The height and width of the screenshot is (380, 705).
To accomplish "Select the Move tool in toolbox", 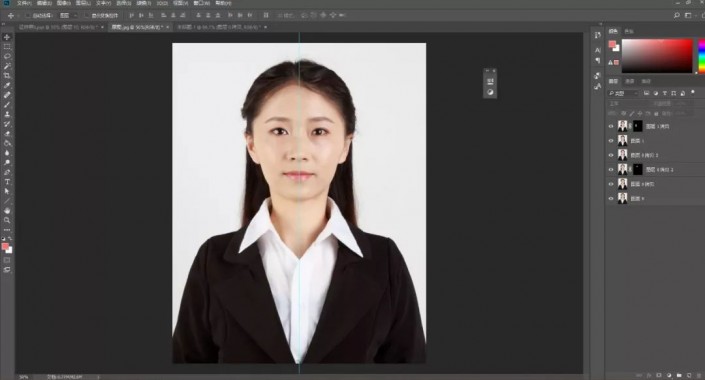I will [7, 37].
